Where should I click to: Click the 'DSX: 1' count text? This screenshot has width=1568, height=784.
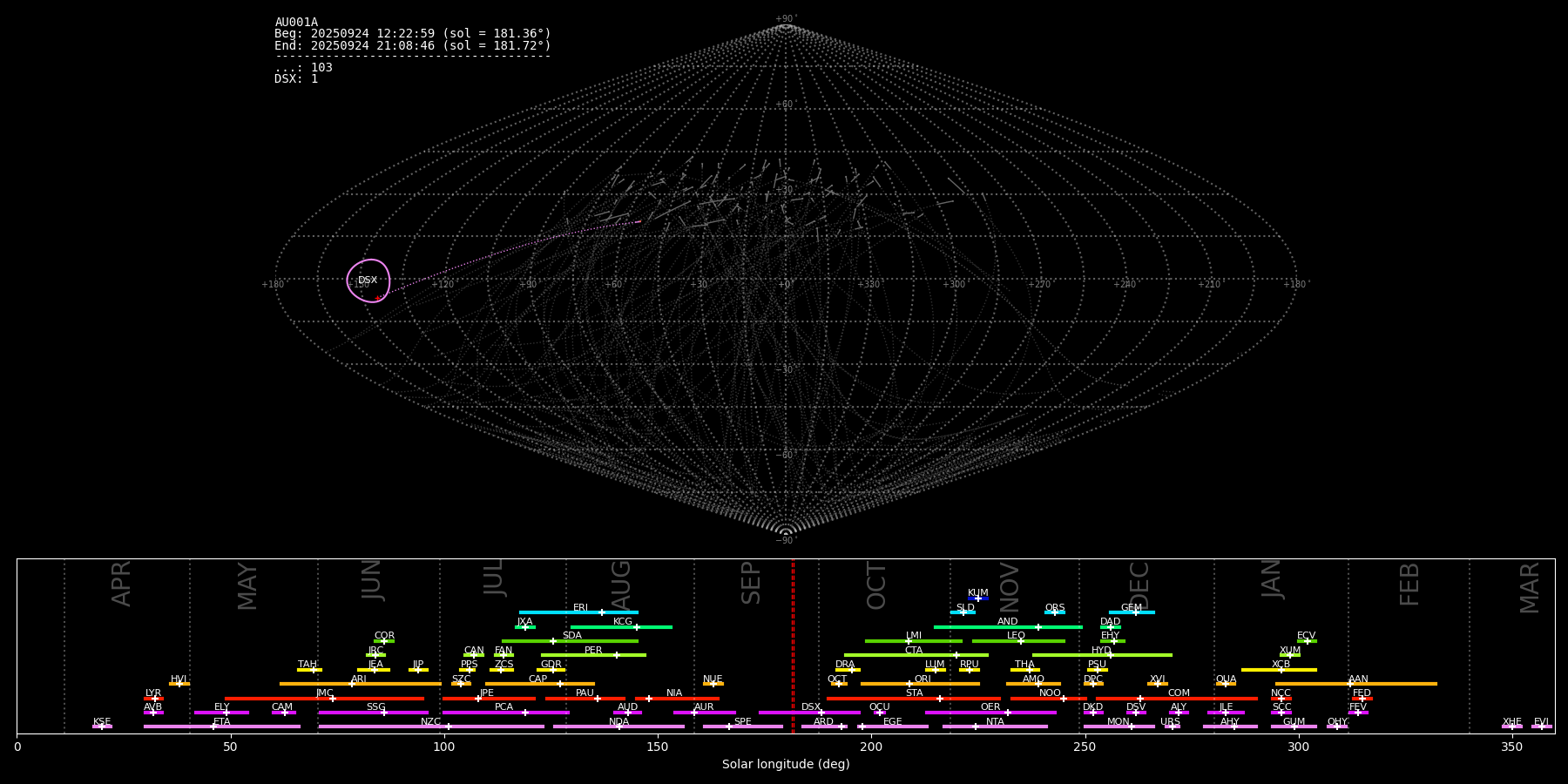point(296,78)
